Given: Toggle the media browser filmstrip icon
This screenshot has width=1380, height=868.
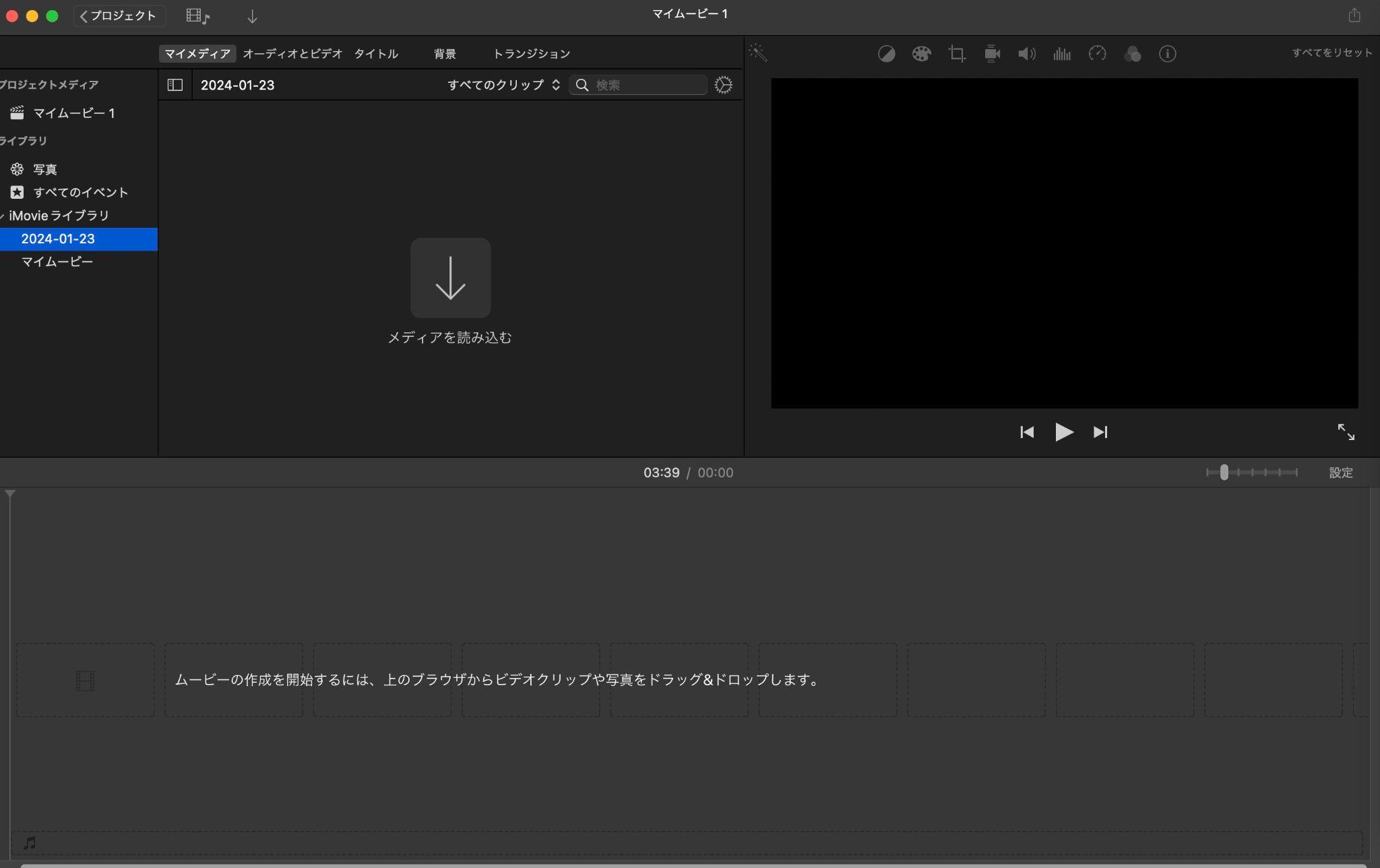Looking at the screenshot, I should (x=198, y=16).
